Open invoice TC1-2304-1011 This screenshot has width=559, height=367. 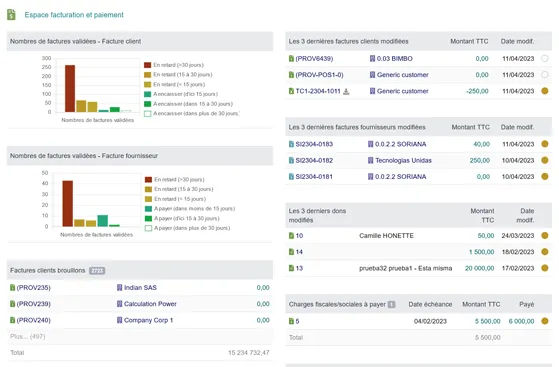tap(318, 91)
